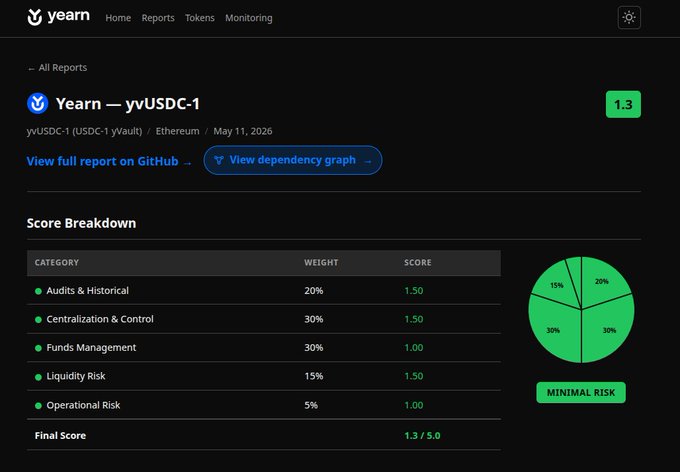The height and width of the screenshot is (472, 680).
Task: Select the Liquidity Risk row label
Action: (76, 376)
